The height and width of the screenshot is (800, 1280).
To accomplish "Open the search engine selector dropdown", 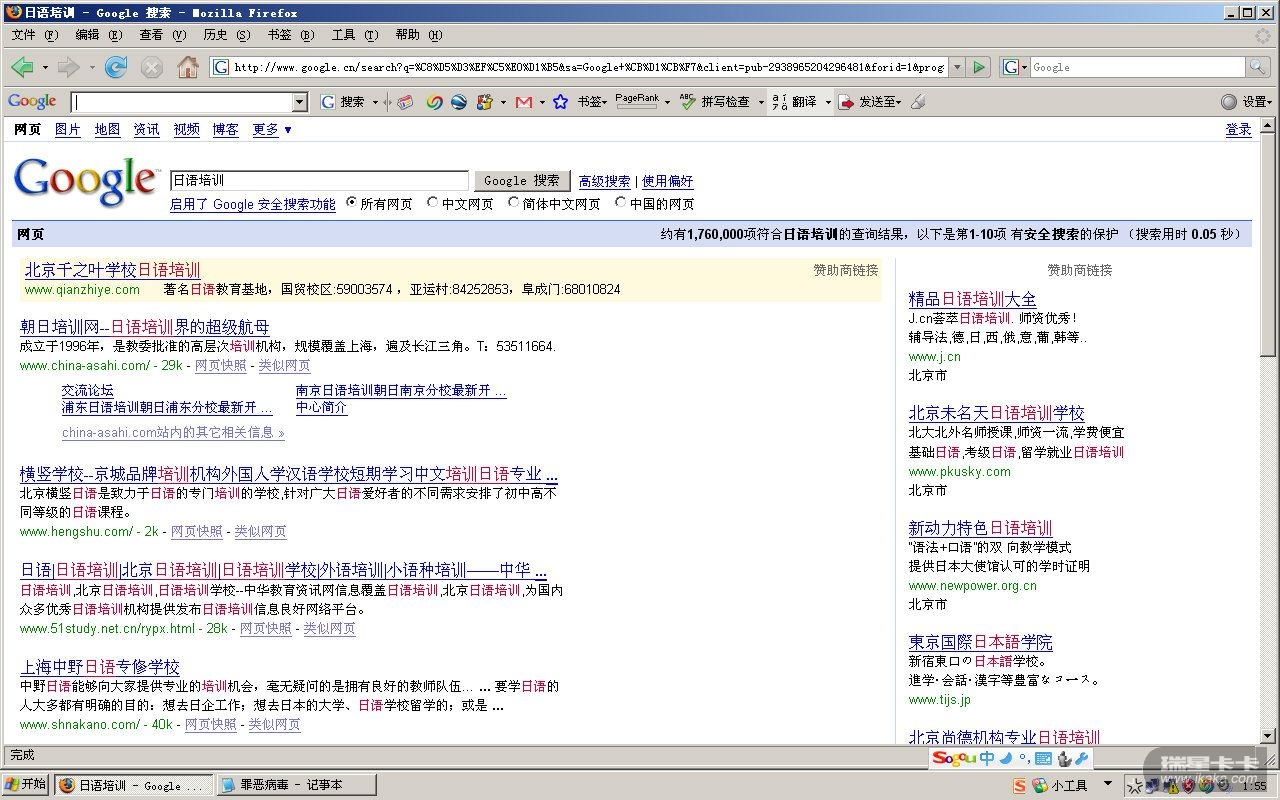I will tap(1015, 67).
